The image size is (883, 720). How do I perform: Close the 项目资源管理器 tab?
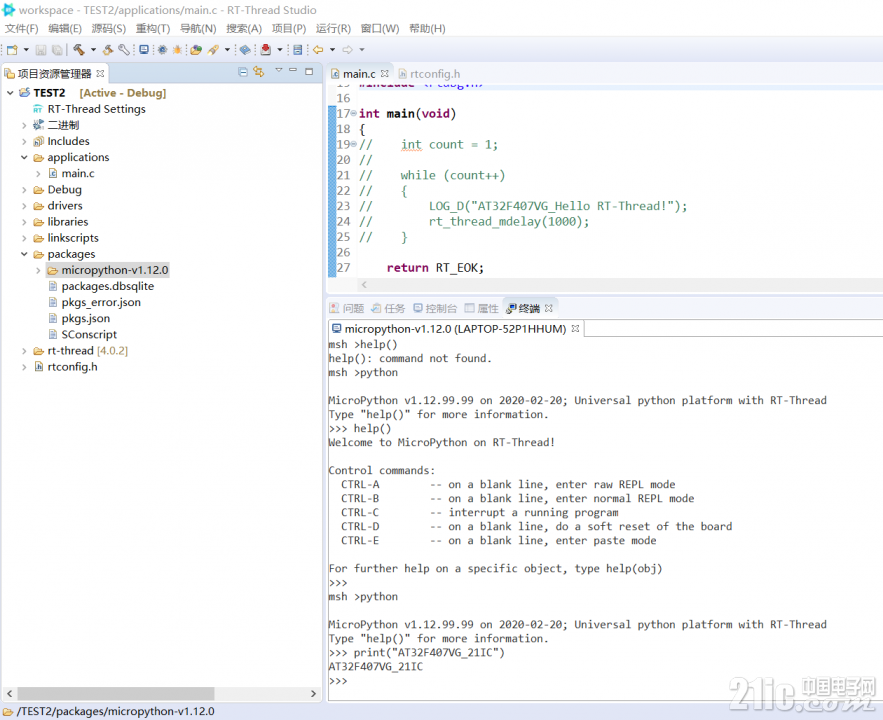point(100,74)
